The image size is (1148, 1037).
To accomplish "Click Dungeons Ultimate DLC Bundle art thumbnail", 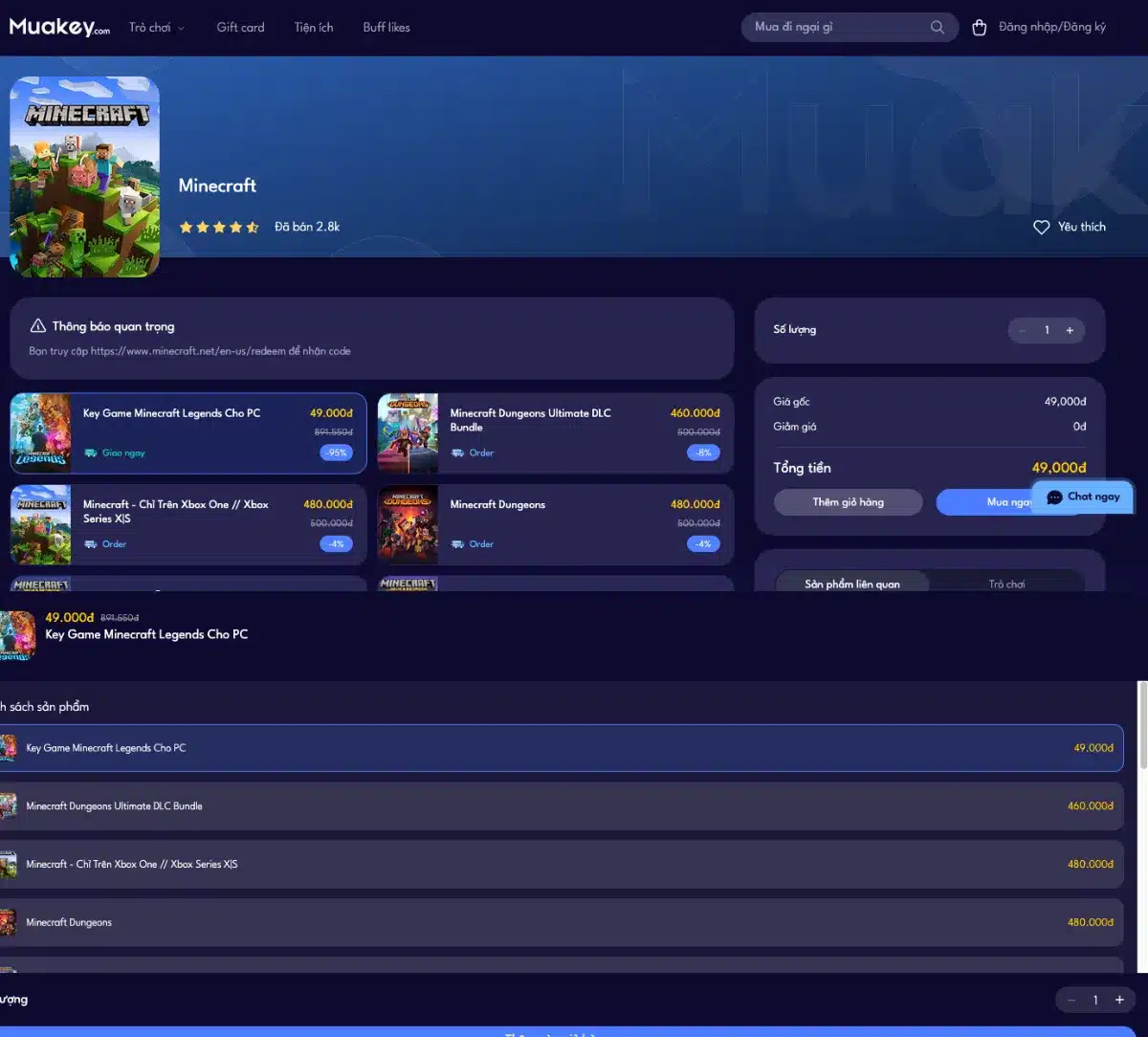I will coord(408,433).
